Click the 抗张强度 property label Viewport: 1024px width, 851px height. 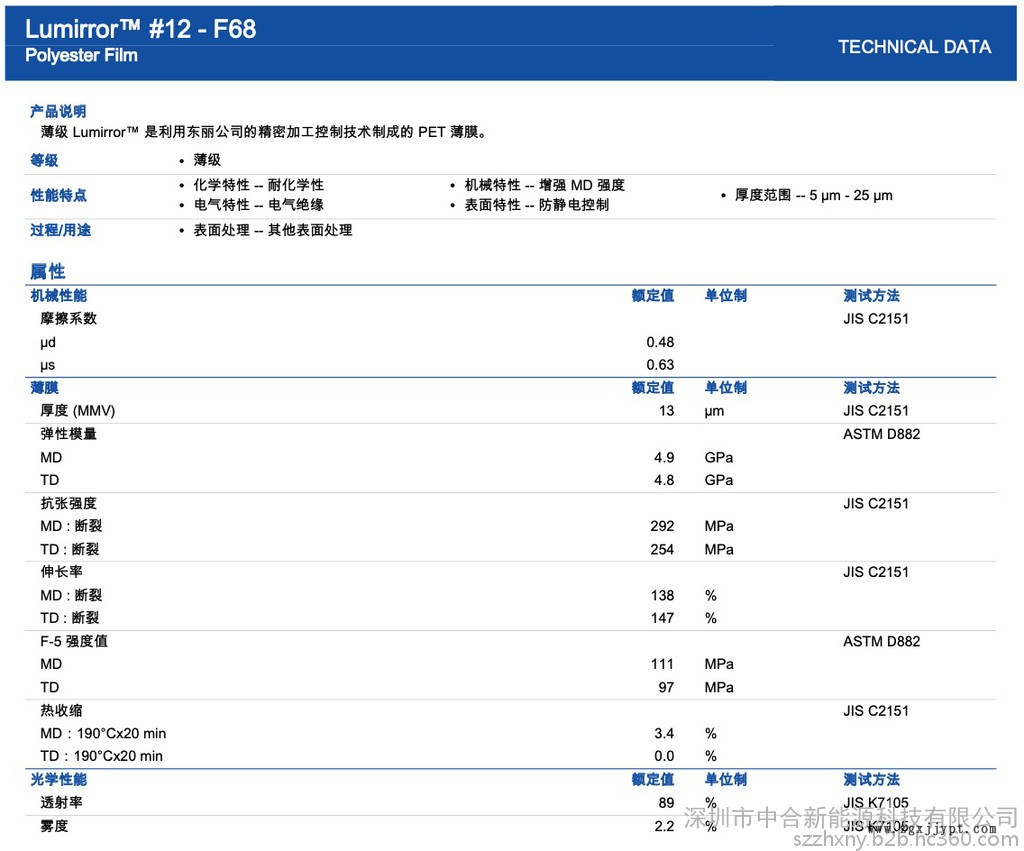pyautogui.click(x=68, y=503)
